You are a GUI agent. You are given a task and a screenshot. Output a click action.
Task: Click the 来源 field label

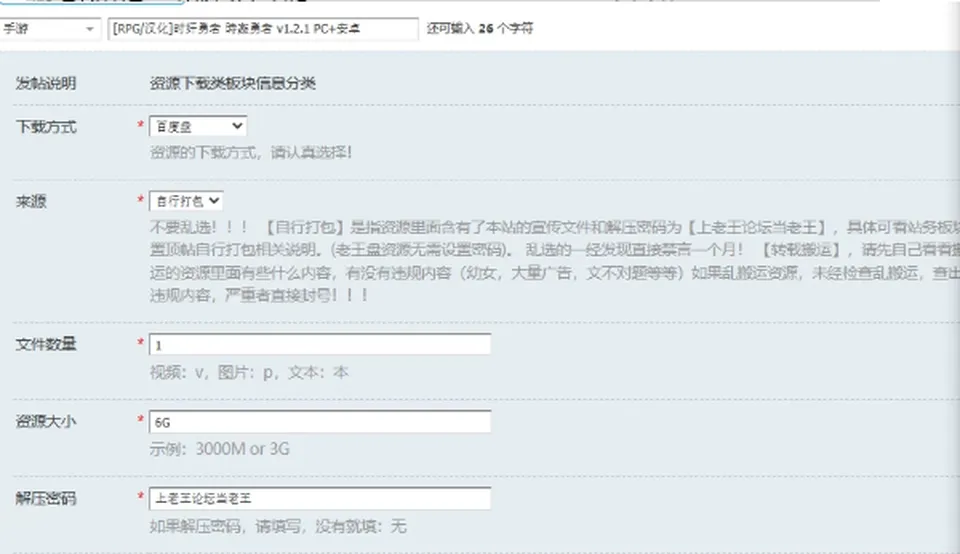tap(31, 201)
